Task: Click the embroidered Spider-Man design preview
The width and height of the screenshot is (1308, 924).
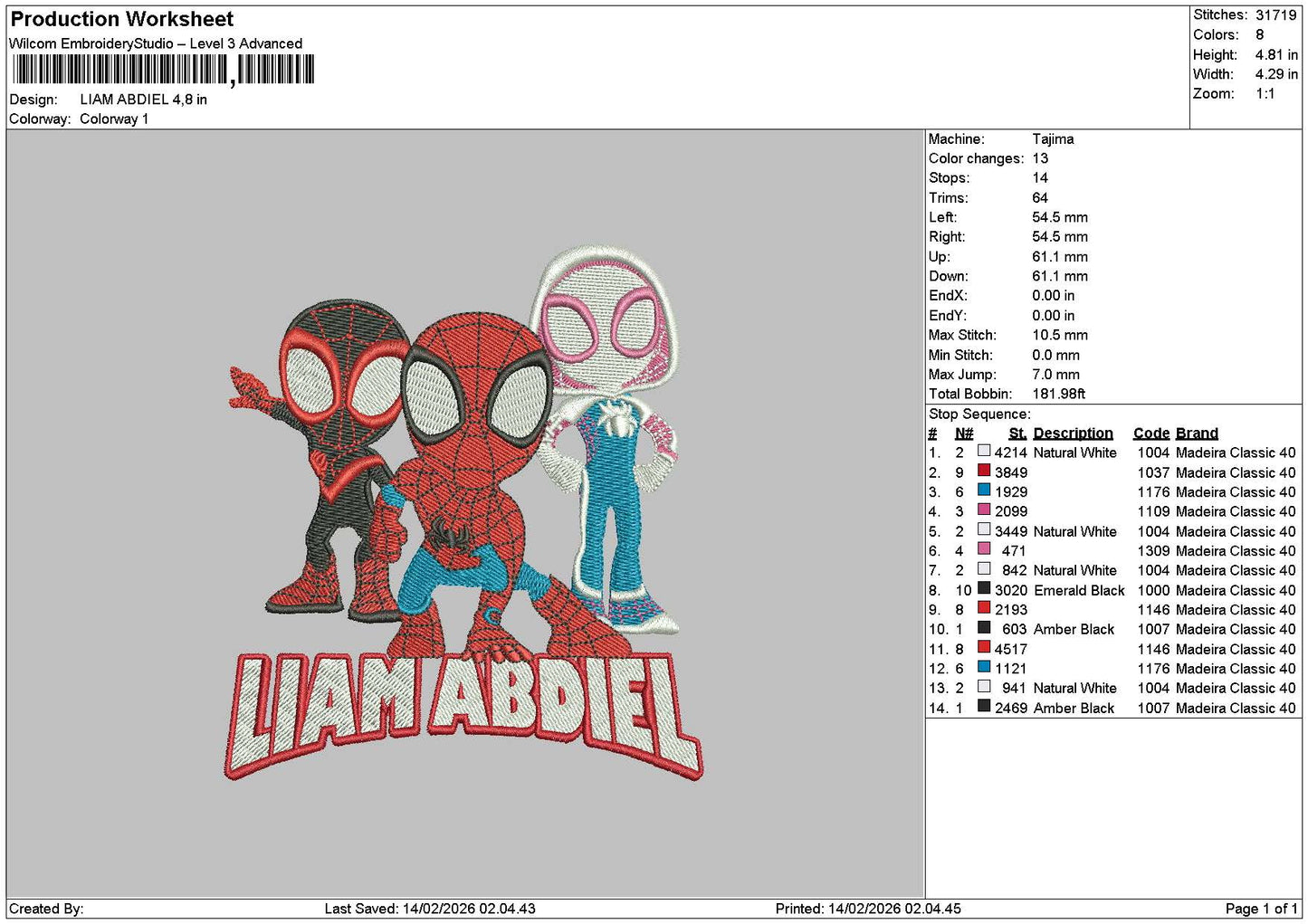Action: pos(463,511)
